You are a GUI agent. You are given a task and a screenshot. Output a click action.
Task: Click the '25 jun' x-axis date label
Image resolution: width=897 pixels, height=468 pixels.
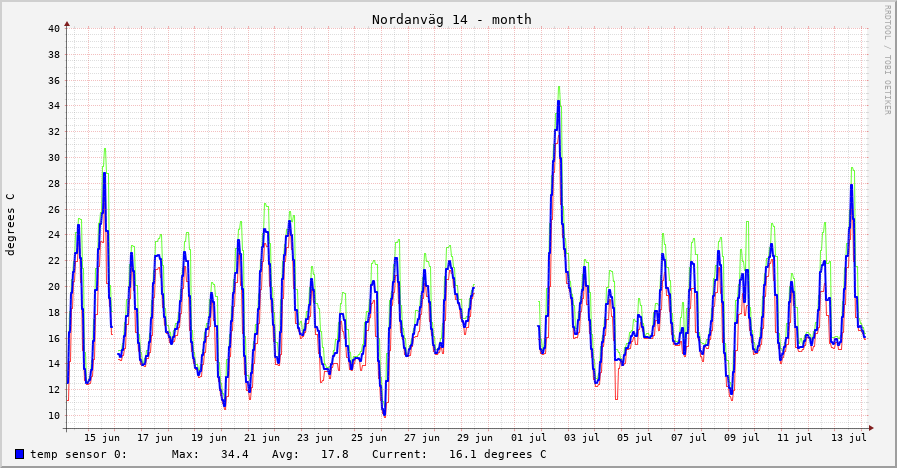tap(369, 438)
